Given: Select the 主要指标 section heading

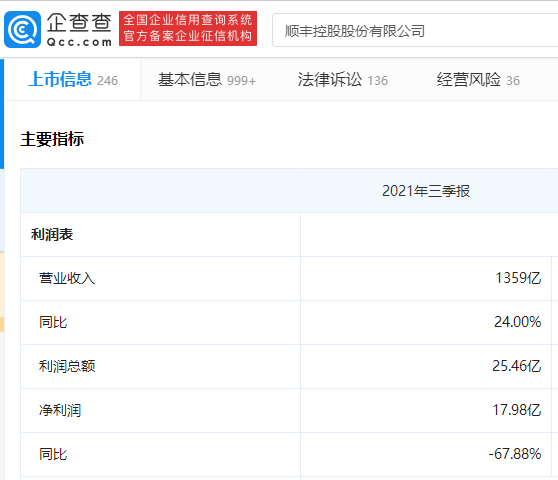Looking at the screenshot, I should tap(52, 139).
